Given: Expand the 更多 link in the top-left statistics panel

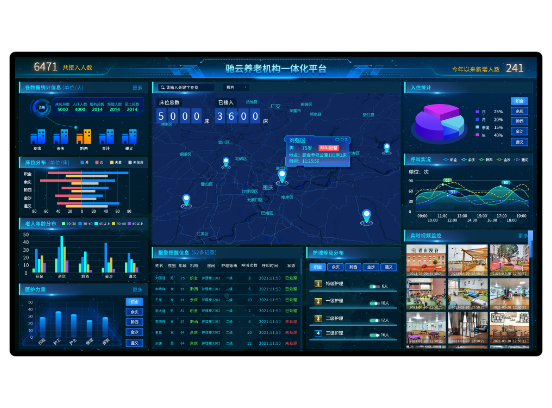Looking at the screenshot, I should pyautogui.click(x=137, y=88).
